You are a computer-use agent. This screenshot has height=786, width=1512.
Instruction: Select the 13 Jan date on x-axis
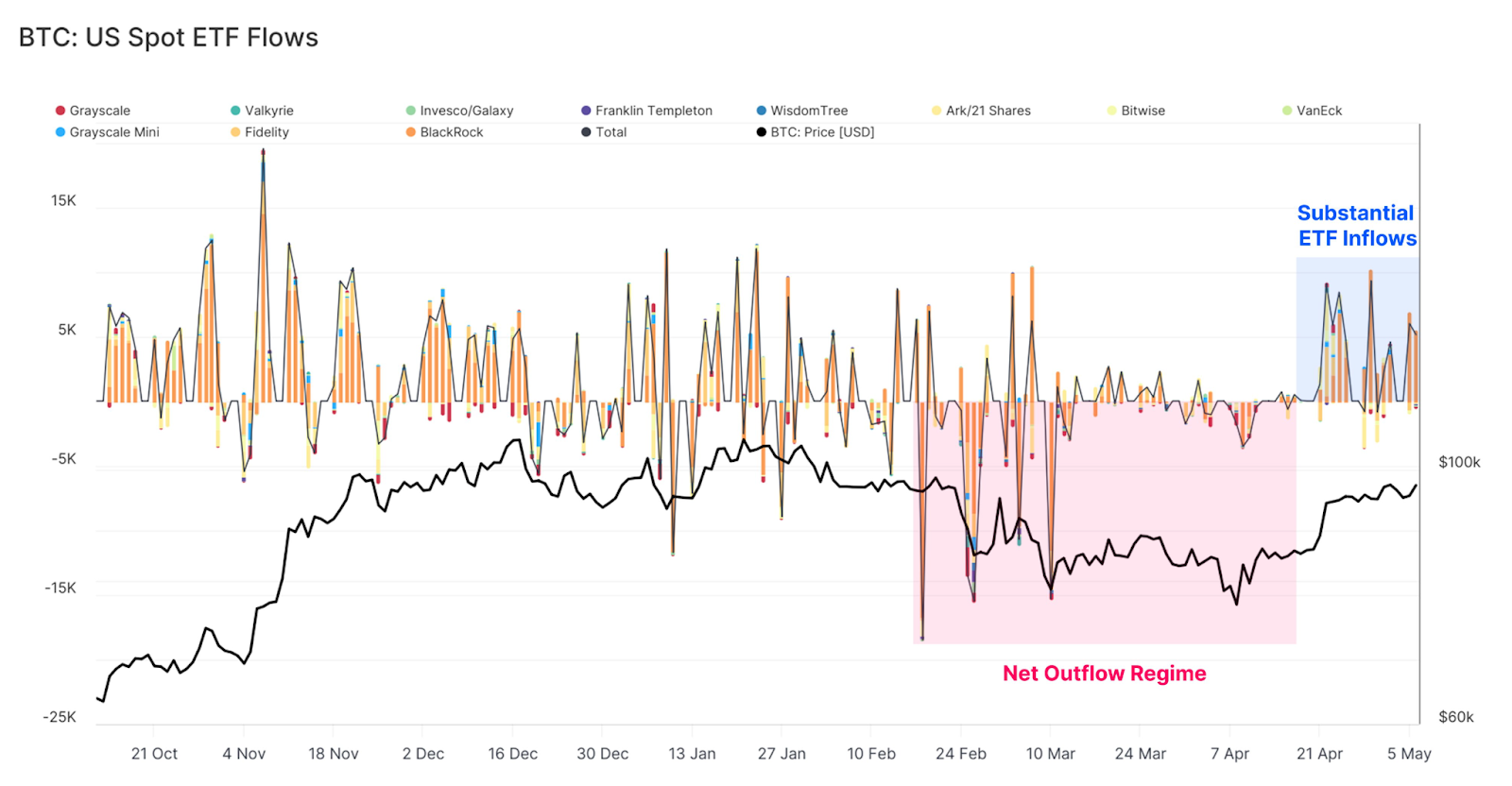pos(692,754)
